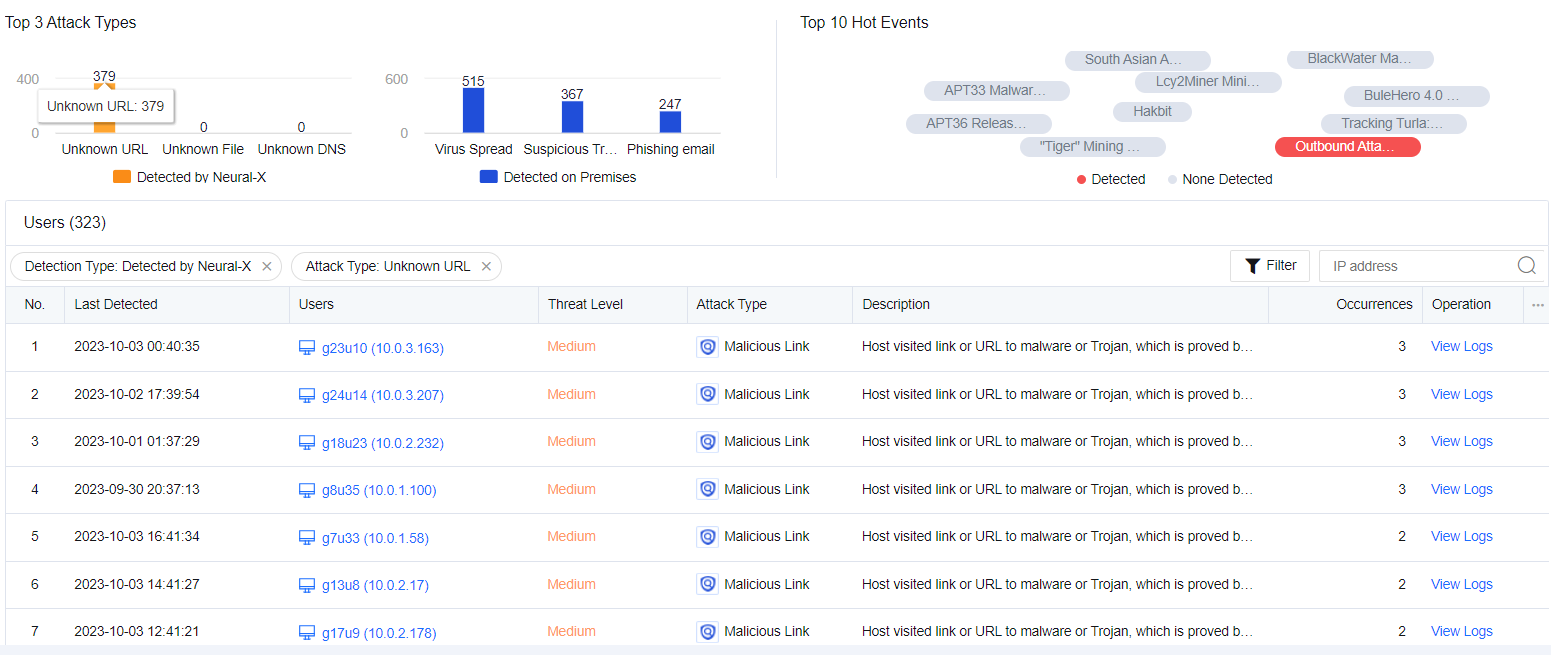Remove the Detected by Neural-X filter chip
Viewport: 1551px width, 655px height.
266,266
